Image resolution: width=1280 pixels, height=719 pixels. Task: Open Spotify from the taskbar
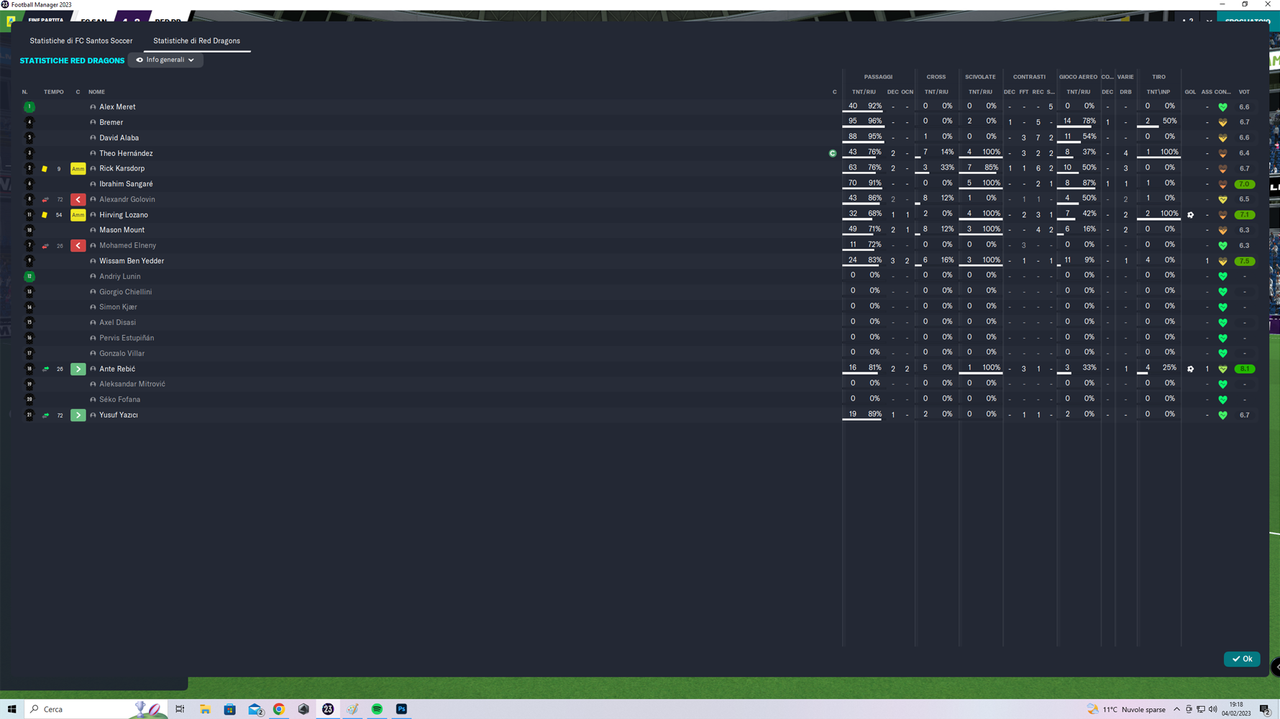coord(377,709)
